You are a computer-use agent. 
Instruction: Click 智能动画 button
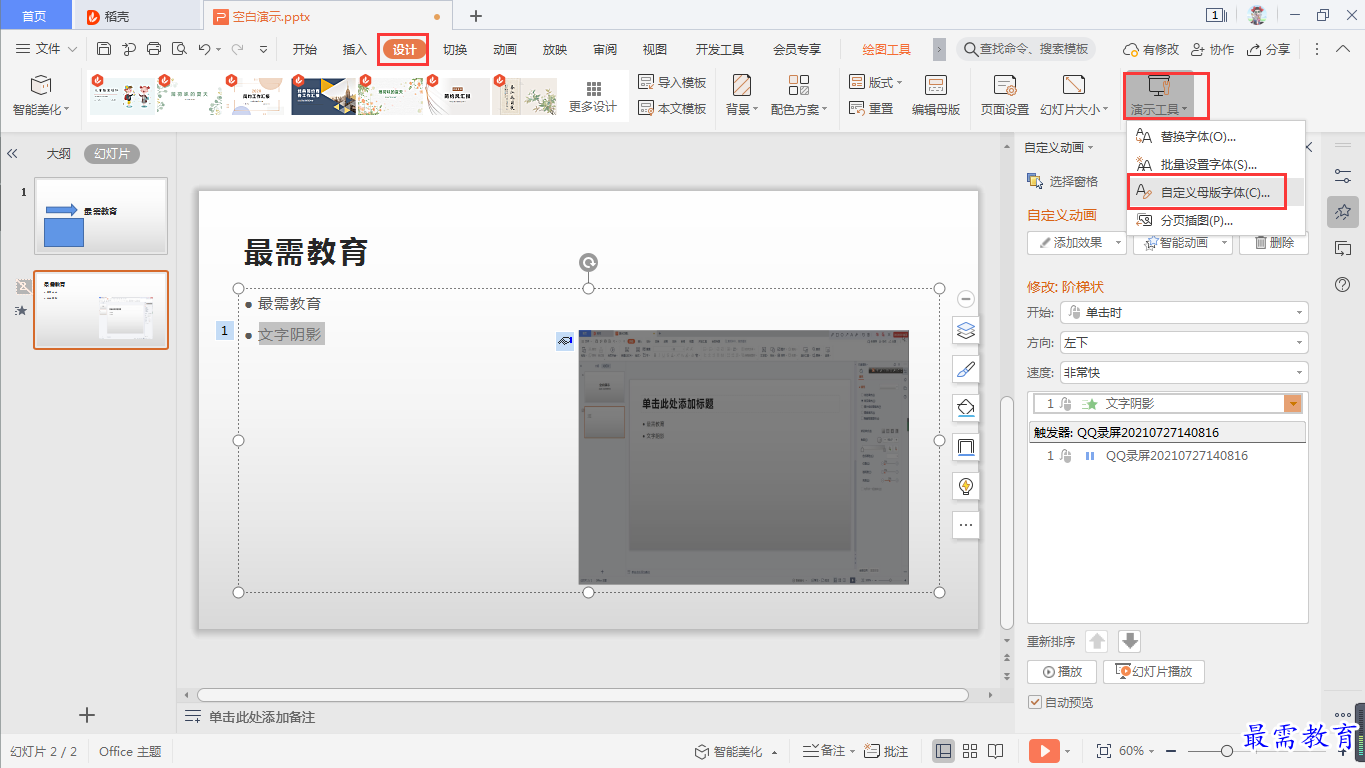pos(1182,242)
